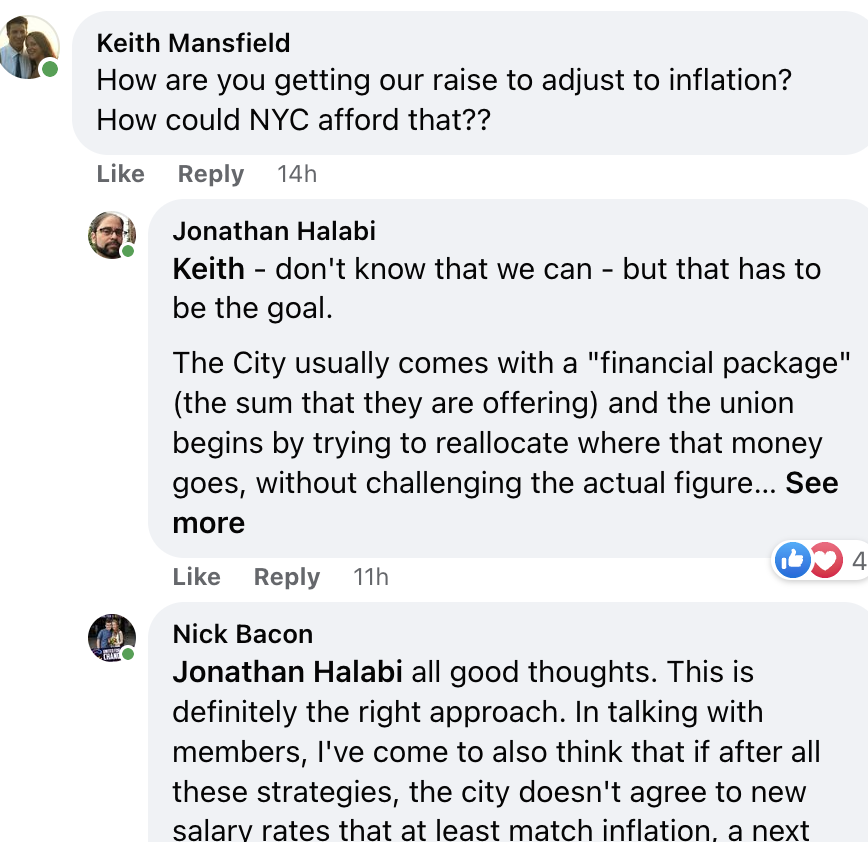
Task: Open Keith Mansfield's profile picture
Action: coord(28,47)
